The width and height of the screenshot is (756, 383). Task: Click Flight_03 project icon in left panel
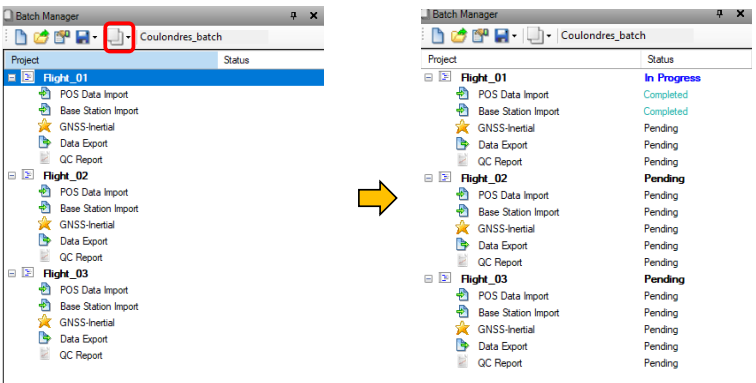[x=28, y=273]
